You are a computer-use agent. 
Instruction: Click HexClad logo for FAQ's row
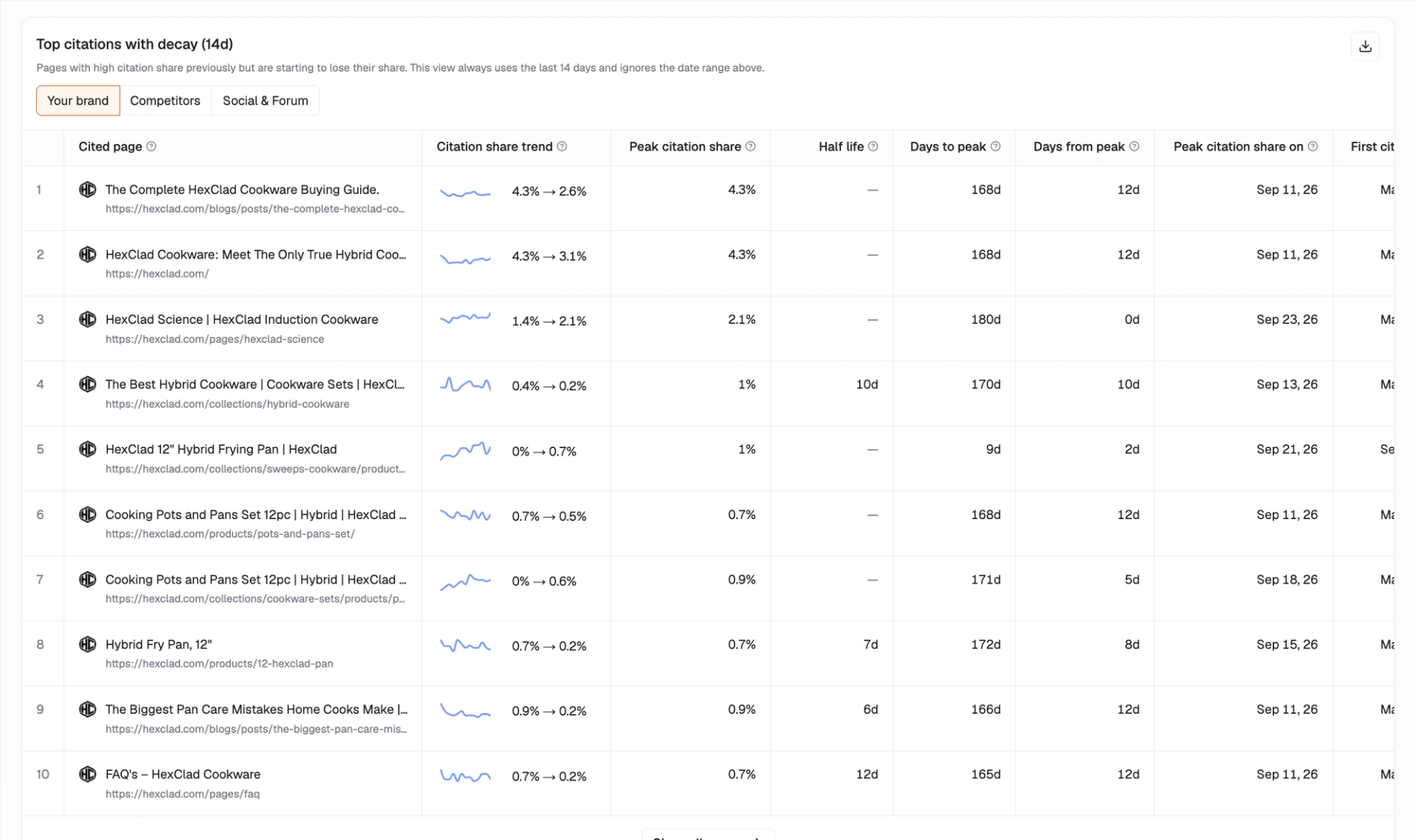(88, 774)
